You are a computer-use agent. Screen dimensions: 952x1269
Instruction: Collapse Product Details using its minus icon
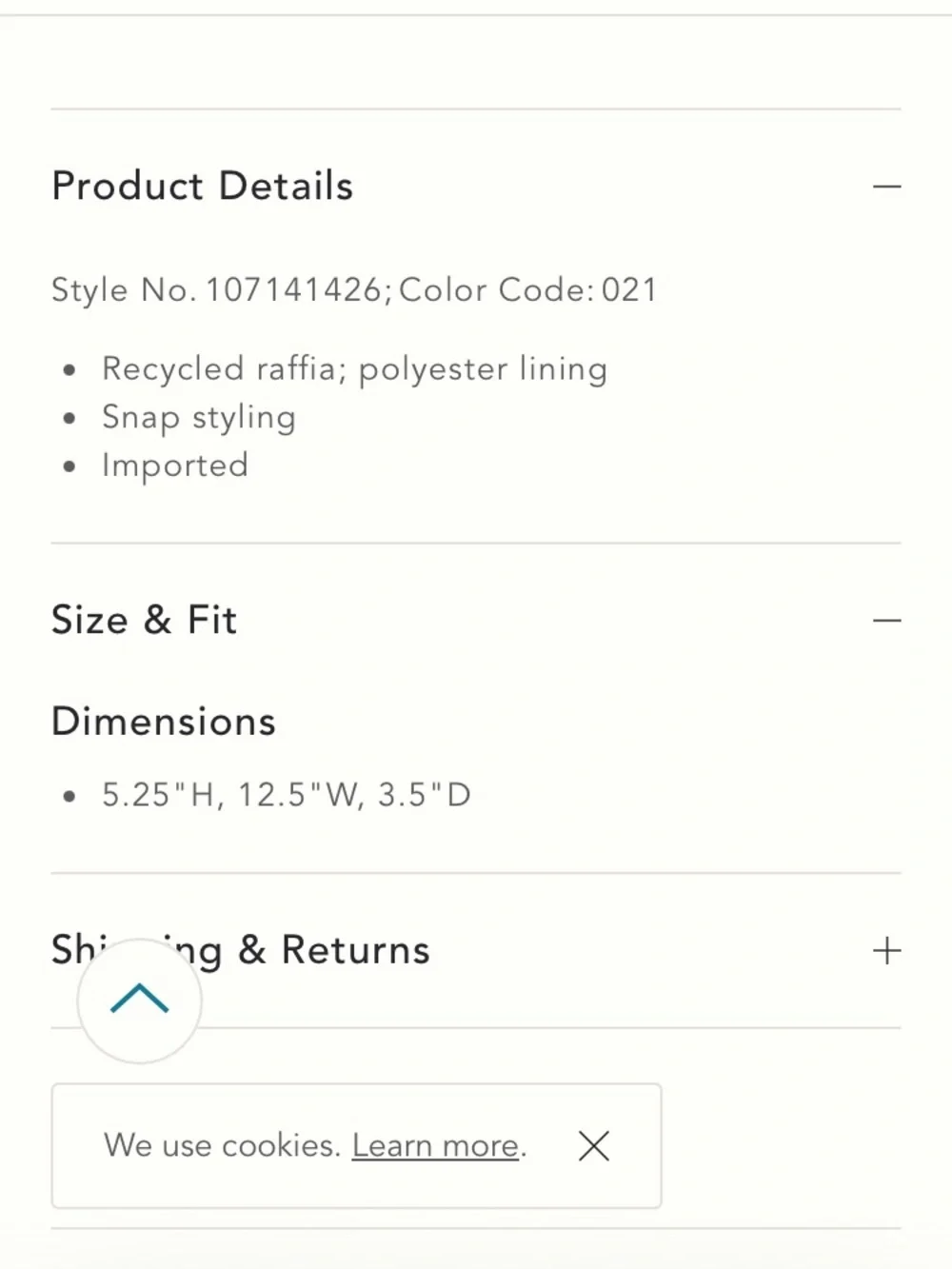[x=886, y=187]
